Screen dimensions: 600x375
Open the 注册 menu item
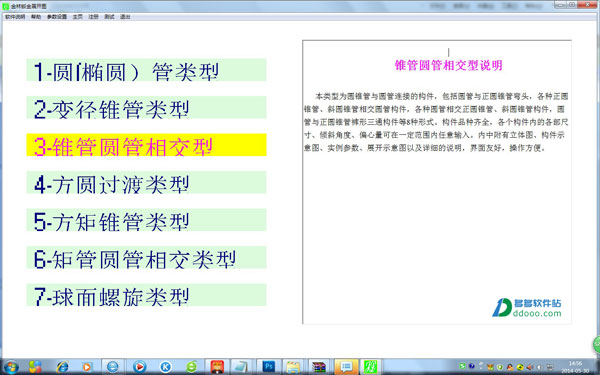point(93,17)
